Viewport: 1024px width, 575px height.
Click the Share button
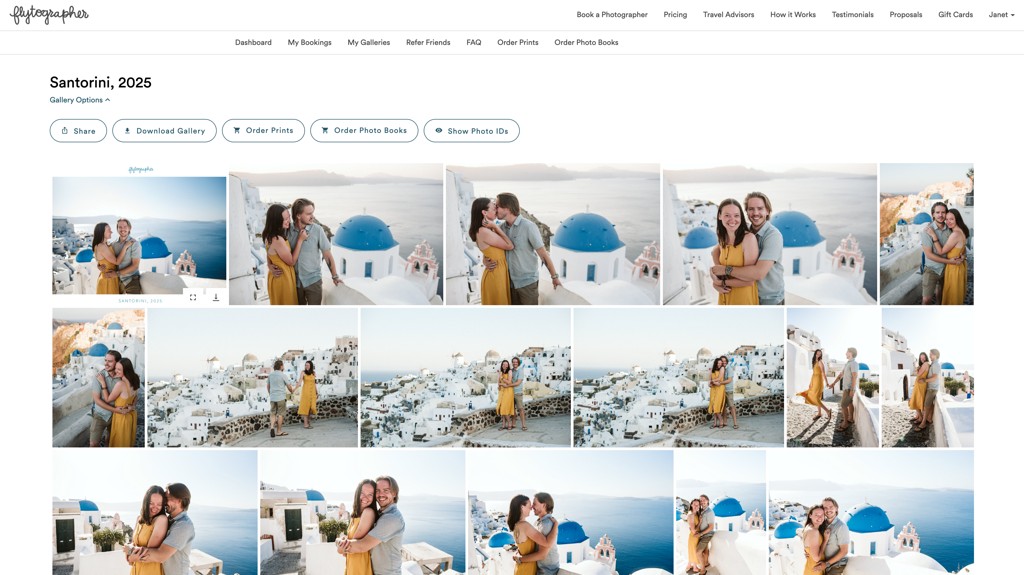pos(78,131)
